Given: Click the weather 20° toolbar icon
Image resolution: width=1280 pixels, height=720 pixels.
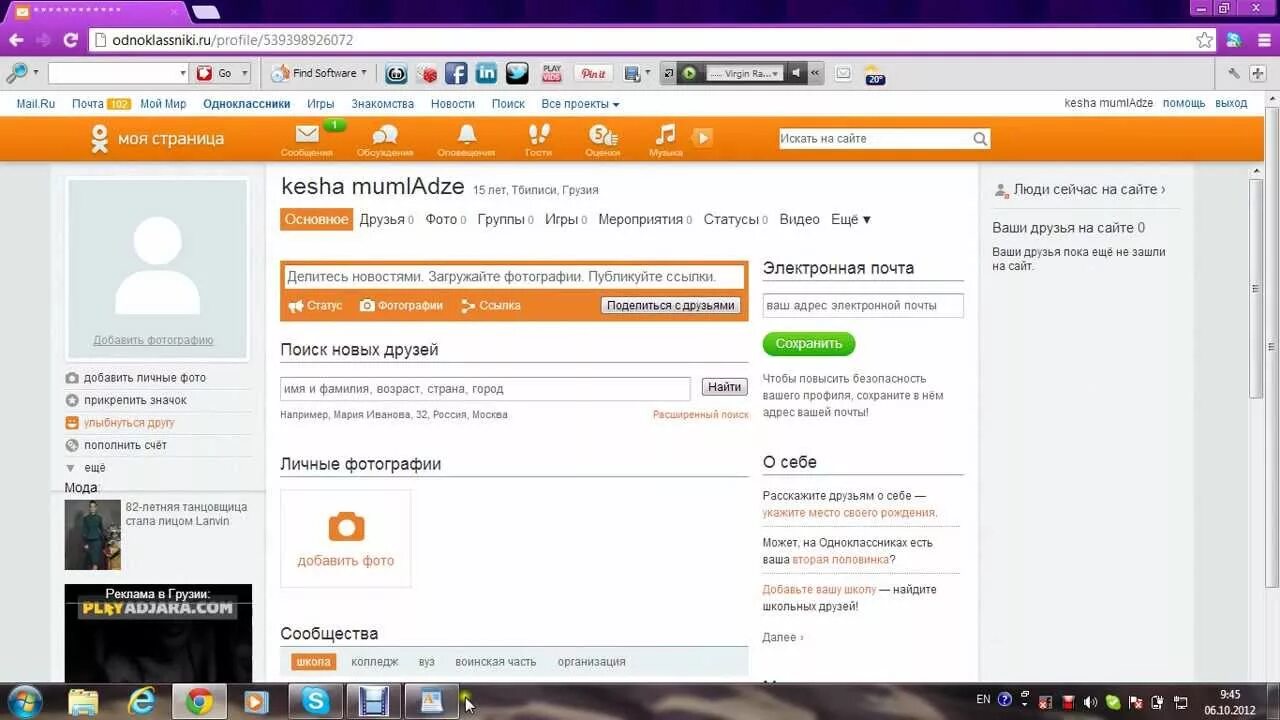Looking at the screenshot, I should tap(875, 74).
